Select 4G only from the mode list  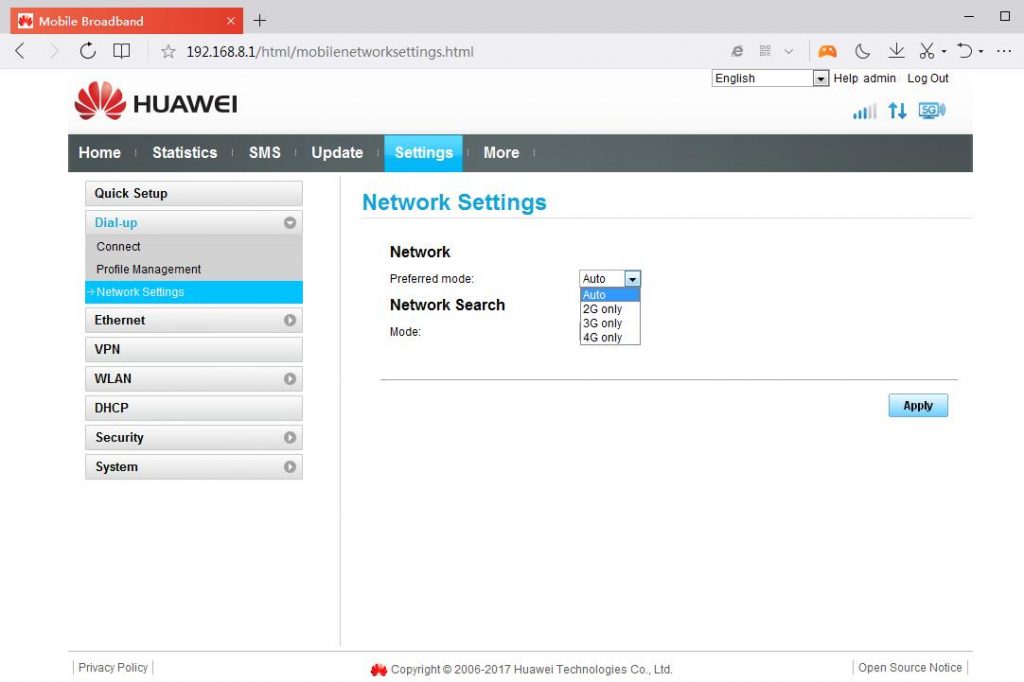(603, 337)
